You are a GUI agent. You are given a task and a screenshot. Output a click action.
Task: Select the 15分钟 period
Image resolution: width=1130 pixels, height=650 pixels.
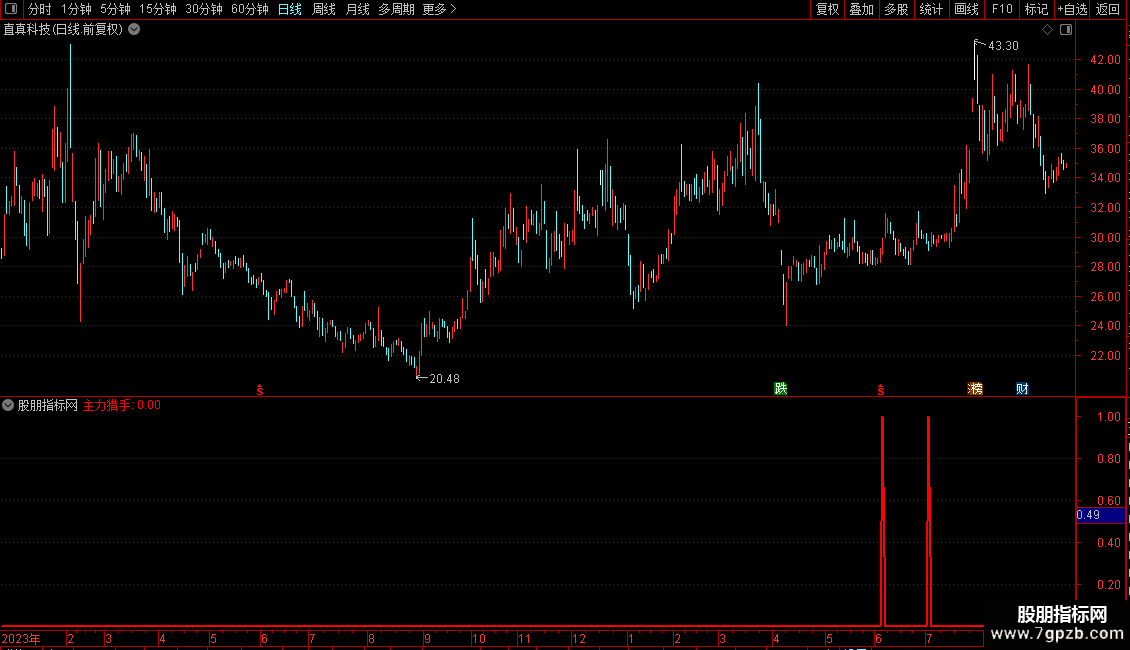tap(158, 9)
